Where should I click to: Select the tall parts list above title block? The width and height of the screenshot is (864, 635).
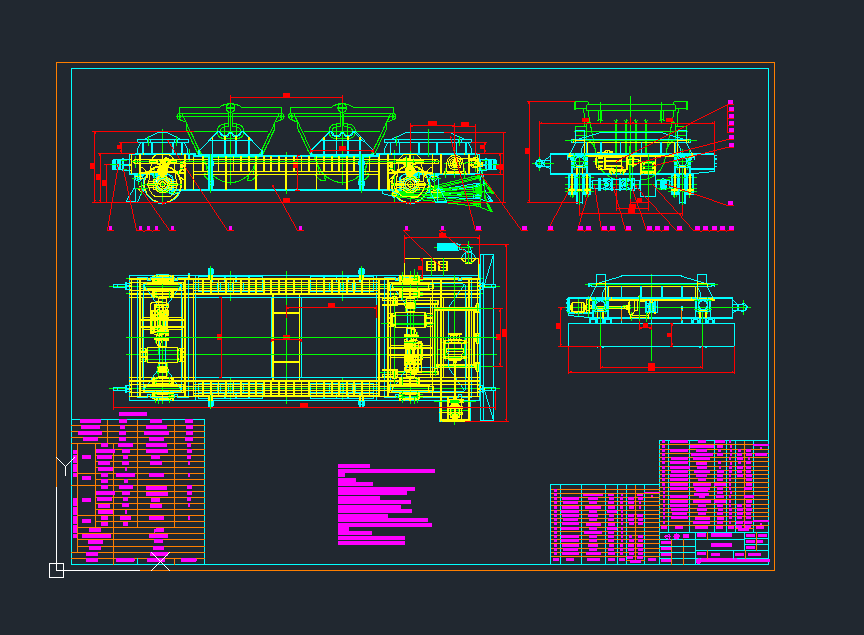click(x=714, y=486)
